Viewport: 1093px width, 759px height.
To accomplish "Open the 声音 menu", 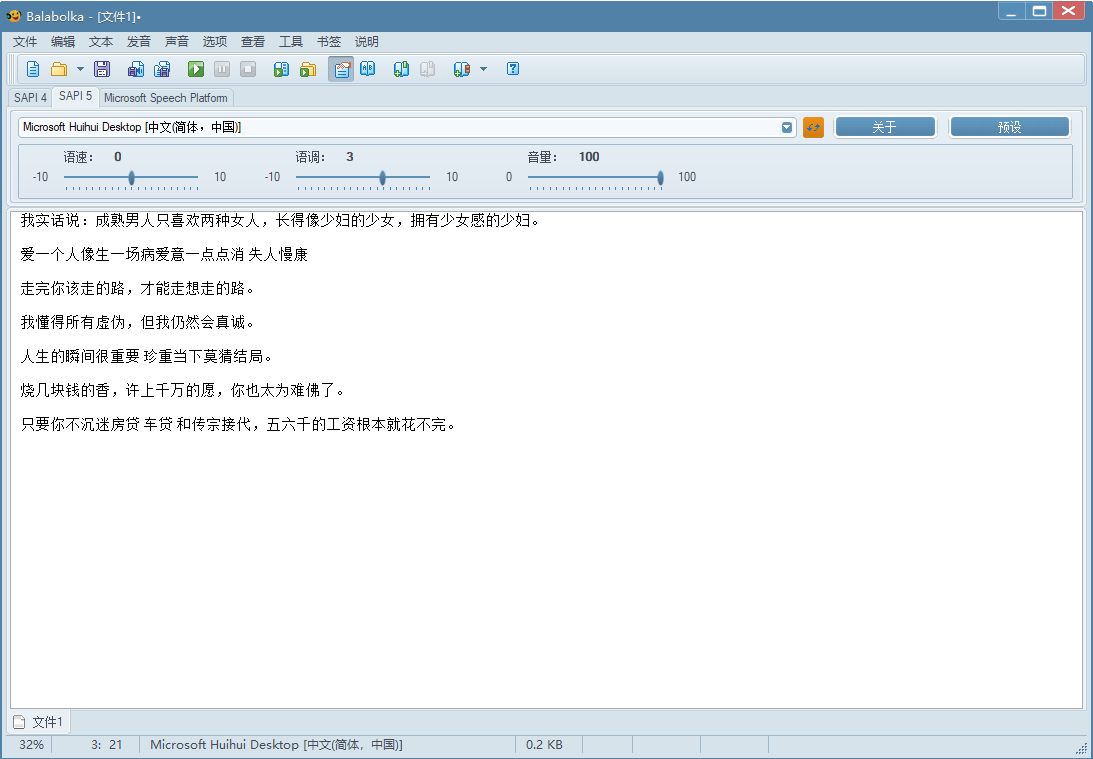I will (x=176, y=42).
